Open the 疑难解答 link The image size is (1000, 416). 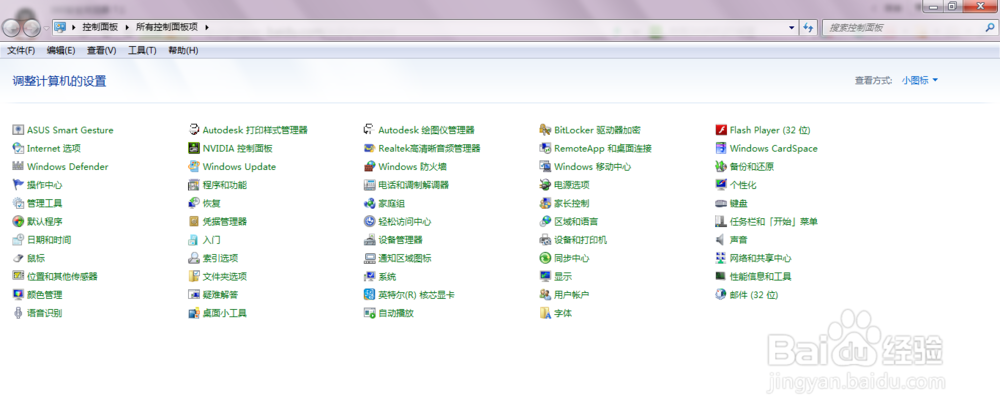pyautogui.click(x=220, y=295)
